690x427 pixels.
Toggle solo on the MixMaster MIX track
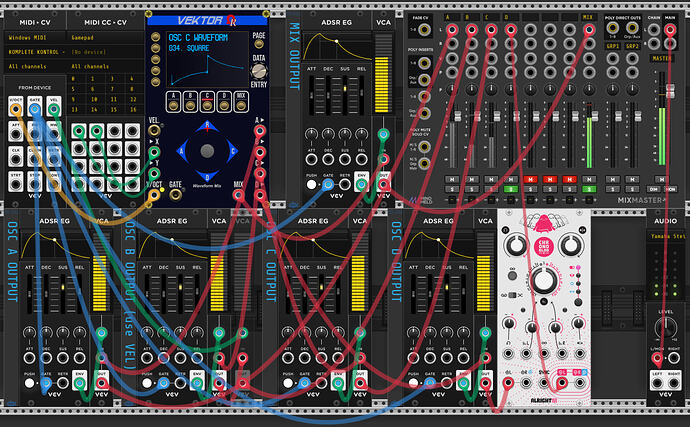tap(589, 189)
